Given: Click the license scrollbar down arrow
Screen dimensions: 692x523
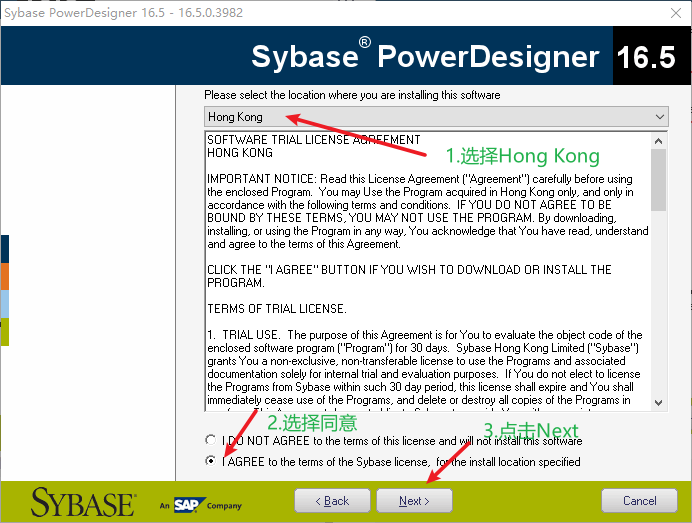Looking at the screenshot, I should (658, 403).
